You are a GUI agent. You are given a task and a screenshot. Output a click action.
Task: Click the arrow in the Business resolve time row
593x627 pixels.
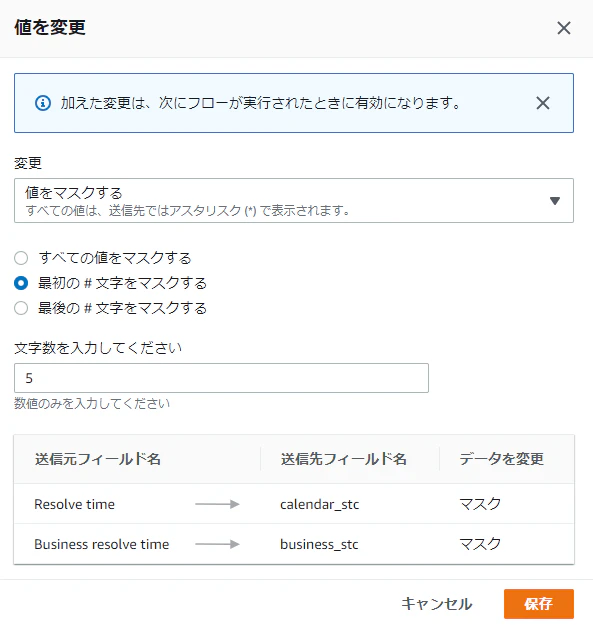pos(217,544)
